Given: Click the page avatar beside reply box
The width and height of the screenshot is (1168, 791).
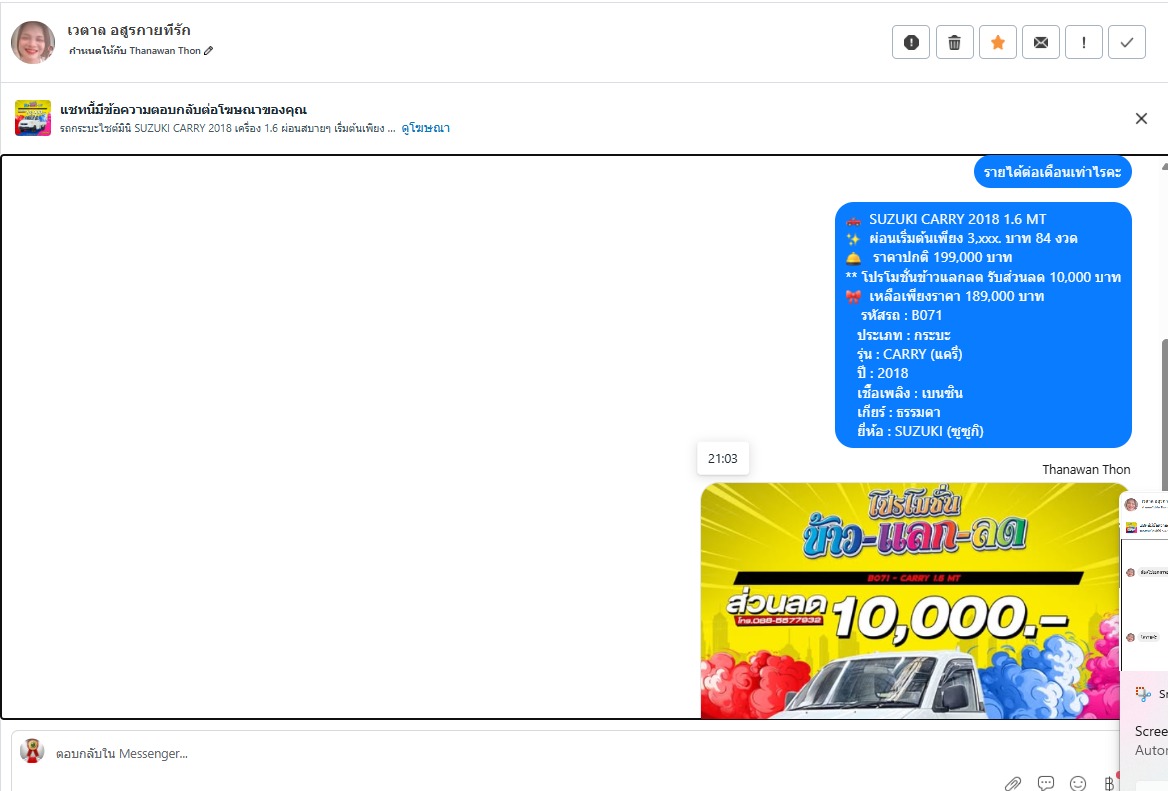Looking at the screenshot, I should [32, 751].
